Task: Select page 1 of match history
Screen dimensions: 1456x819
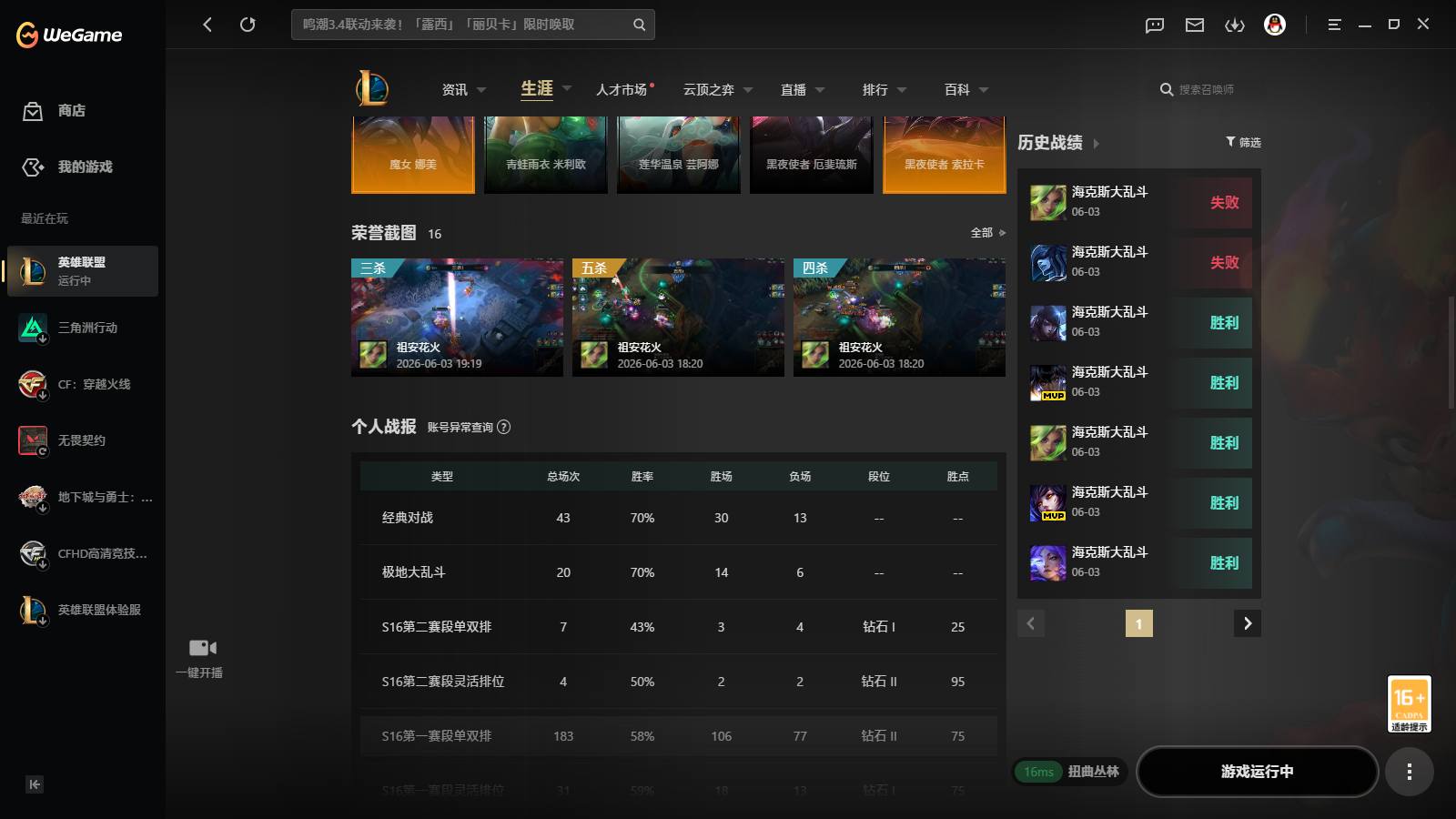Action: (x=1139, y=623)
